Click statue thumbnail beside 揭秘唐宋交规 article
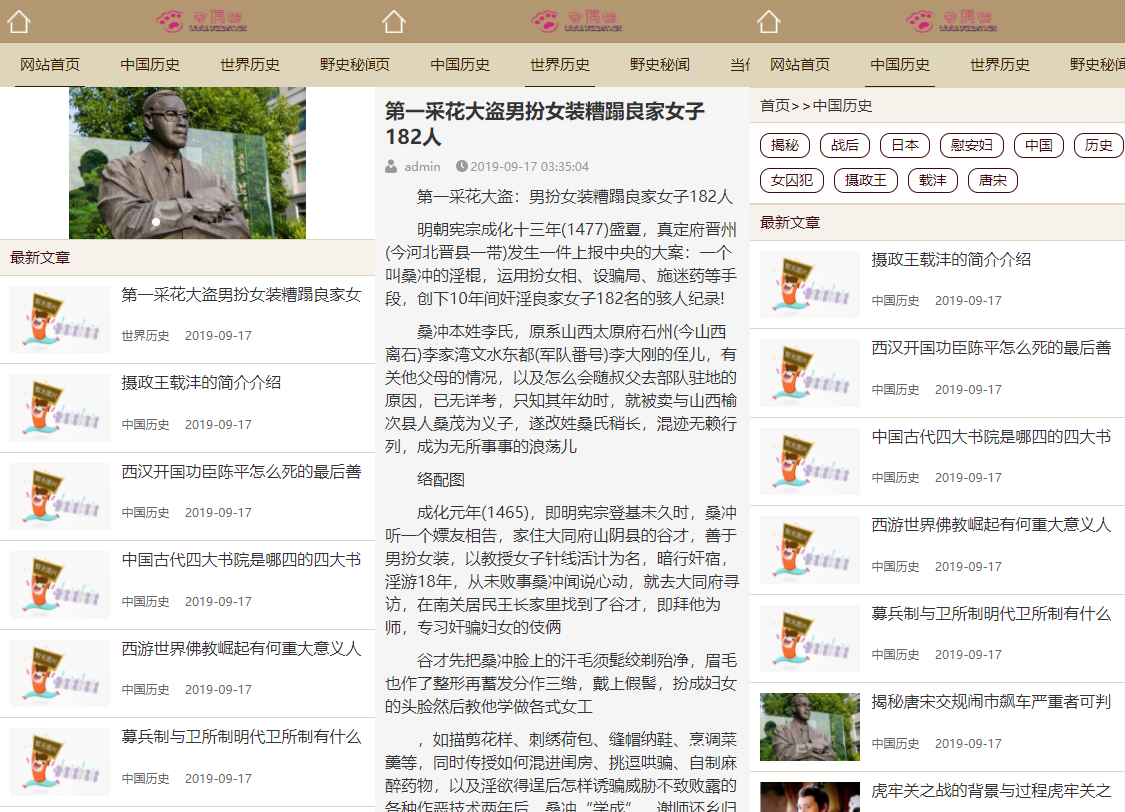The image size is (1125, 812). 810,727
